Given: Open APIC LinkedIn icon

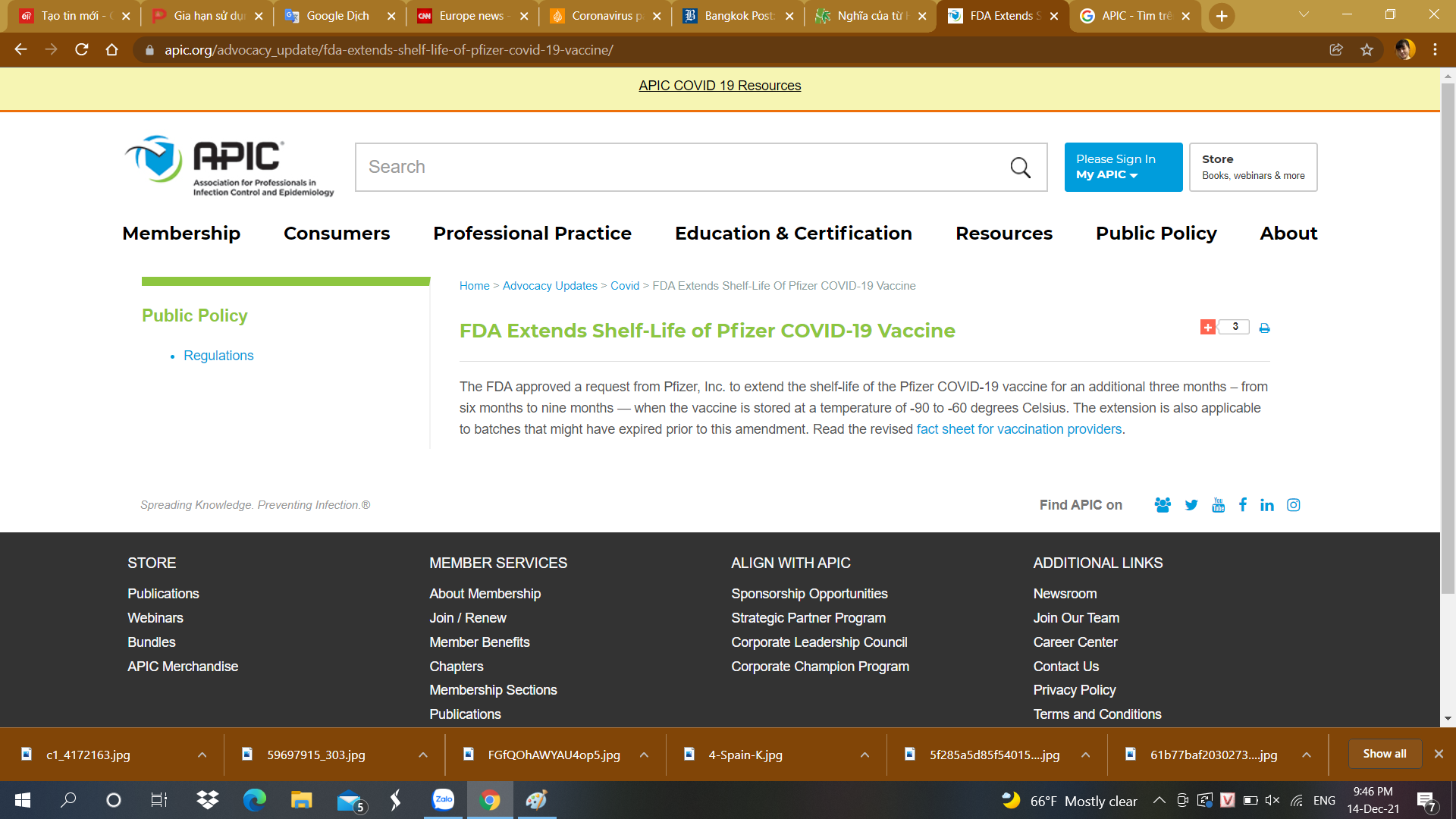Looking at the screenshot, I should 1267,505.
